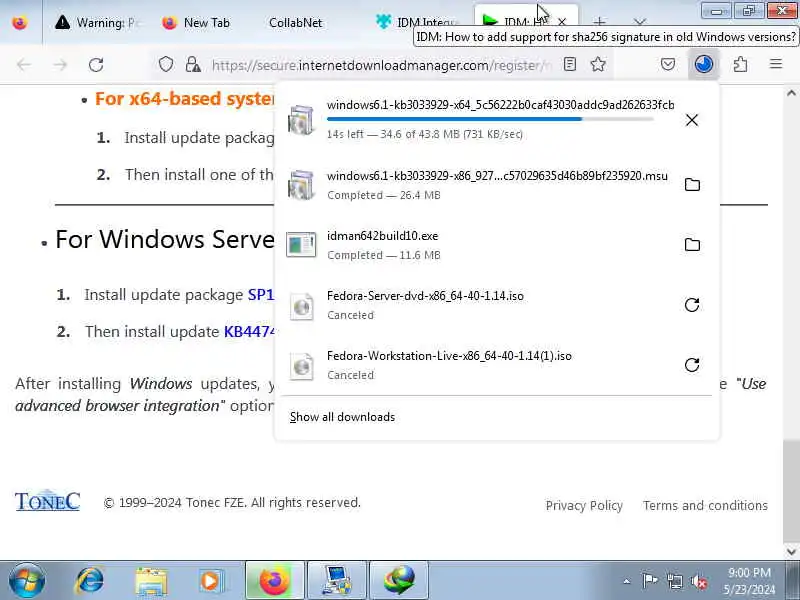Click the page scrollbar up arrow

[x=791, y=93]
